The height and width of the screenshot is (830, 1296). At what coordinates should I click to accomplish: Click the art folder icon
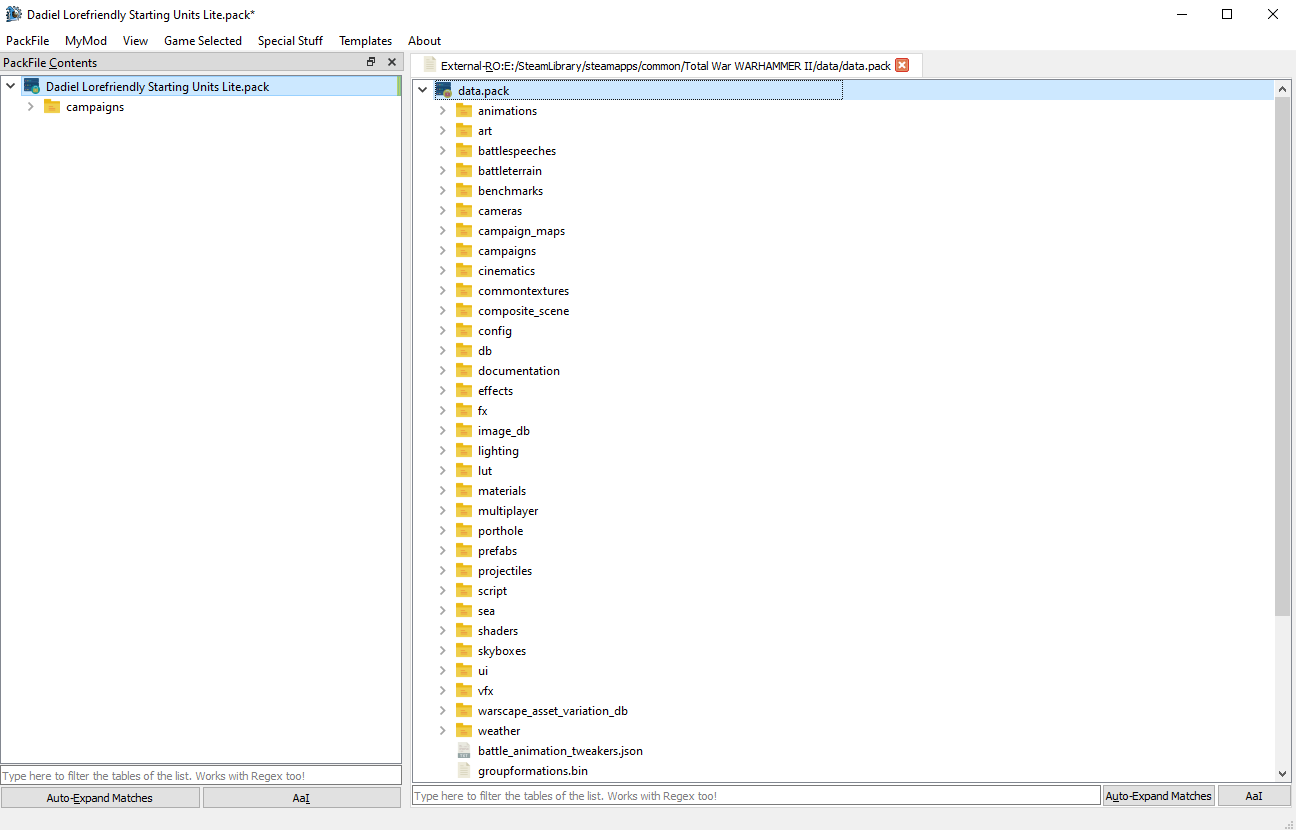464,131
